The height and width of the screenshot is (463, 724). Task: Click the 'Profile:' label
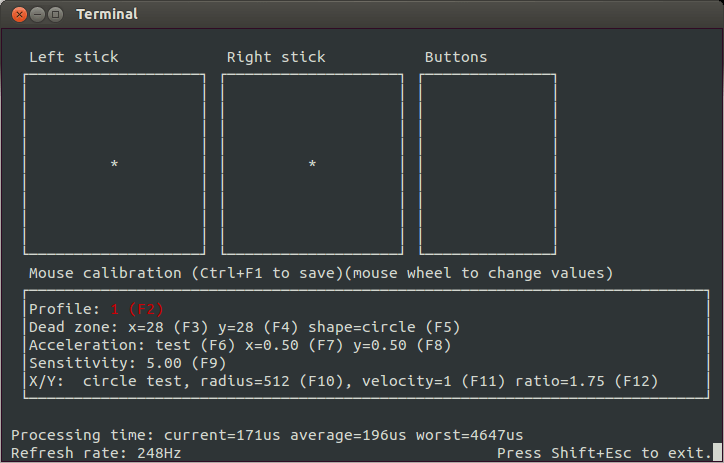coord(65,309)
